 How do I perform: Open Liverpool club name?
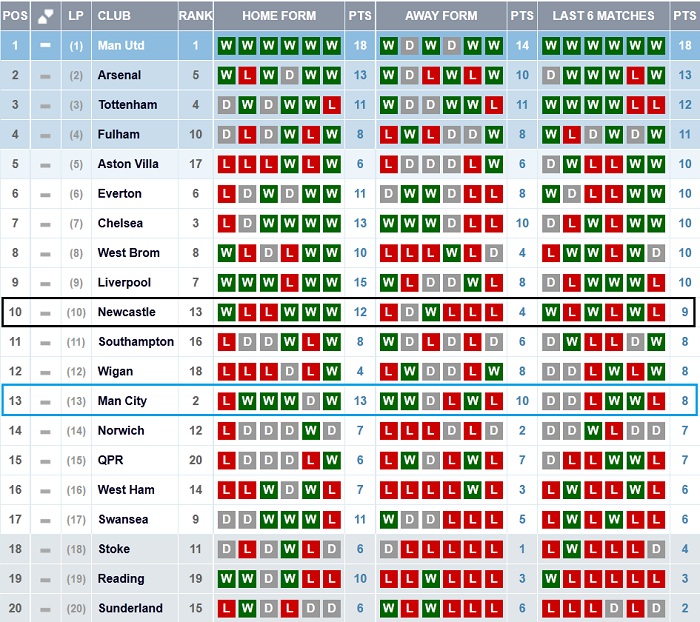pyautogui.click(x=124, y=283)
